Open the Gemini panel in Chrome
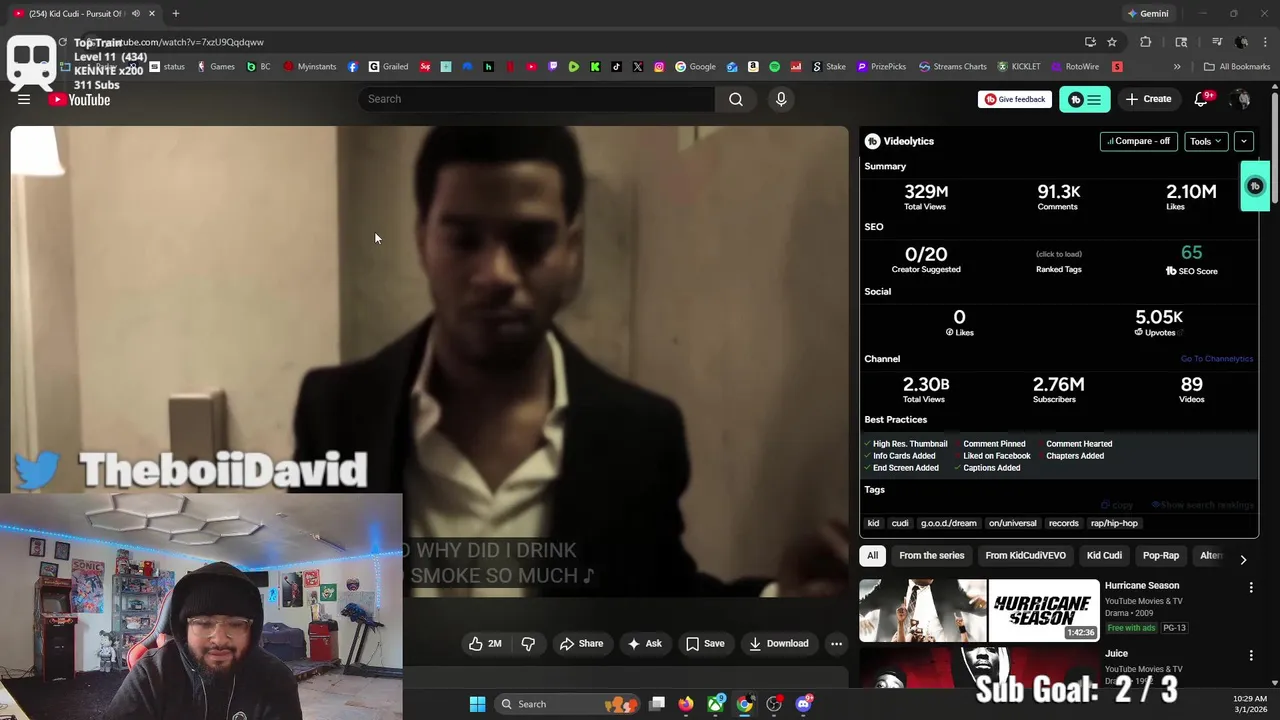Viewport: 1280px width, 720px height. tap(1147, 14)
